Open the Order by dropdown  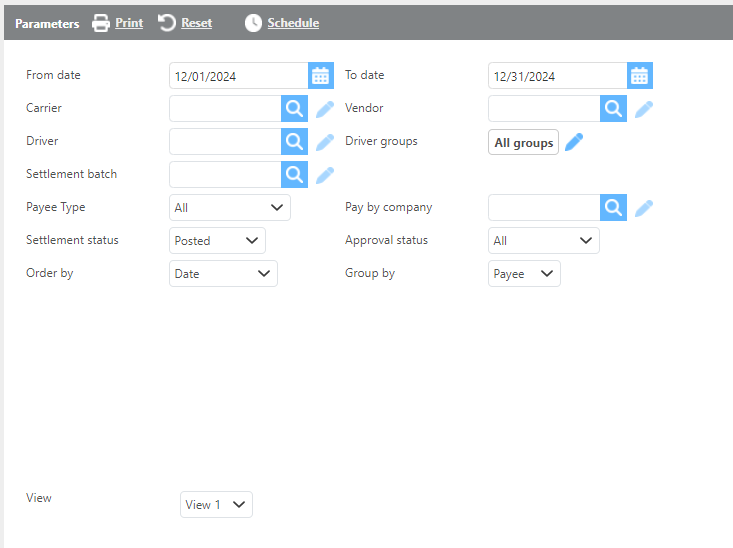pyautogui.click(x=223, y=274)
